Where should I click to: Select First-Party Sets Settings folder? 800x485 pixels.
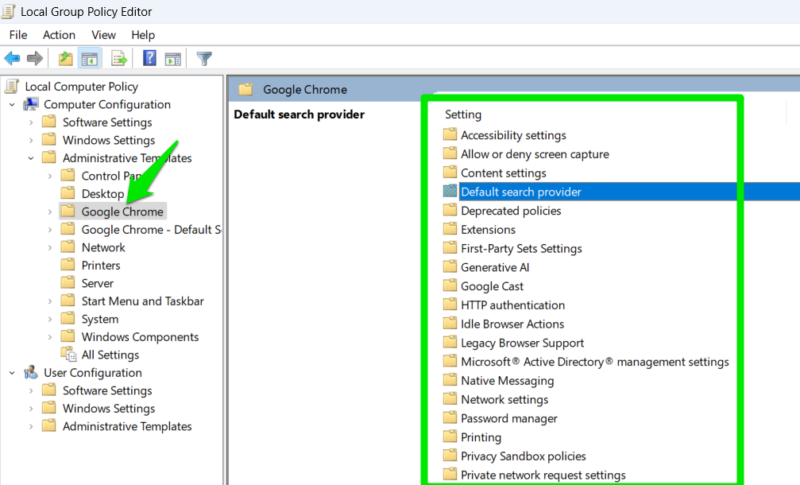tap(521, 248)
